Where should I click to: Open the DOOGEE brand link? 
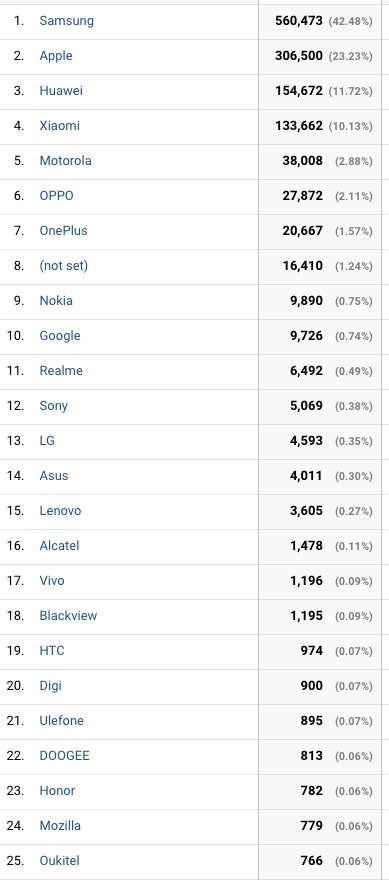coord(64,756)
